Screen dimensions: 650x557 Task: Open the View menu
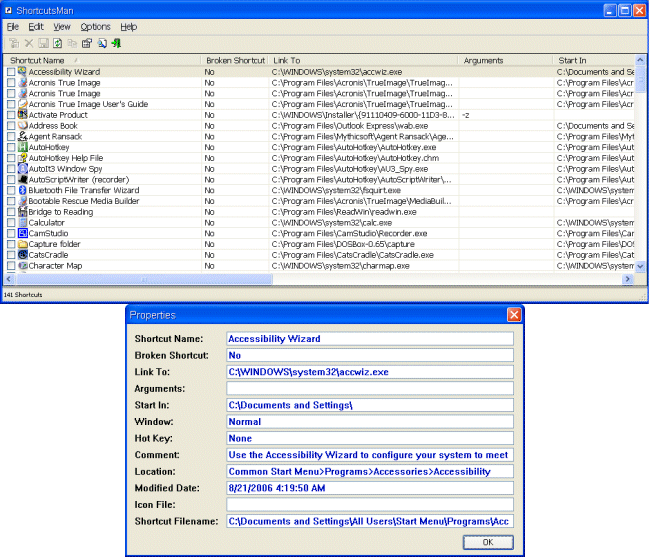(62, 27)
